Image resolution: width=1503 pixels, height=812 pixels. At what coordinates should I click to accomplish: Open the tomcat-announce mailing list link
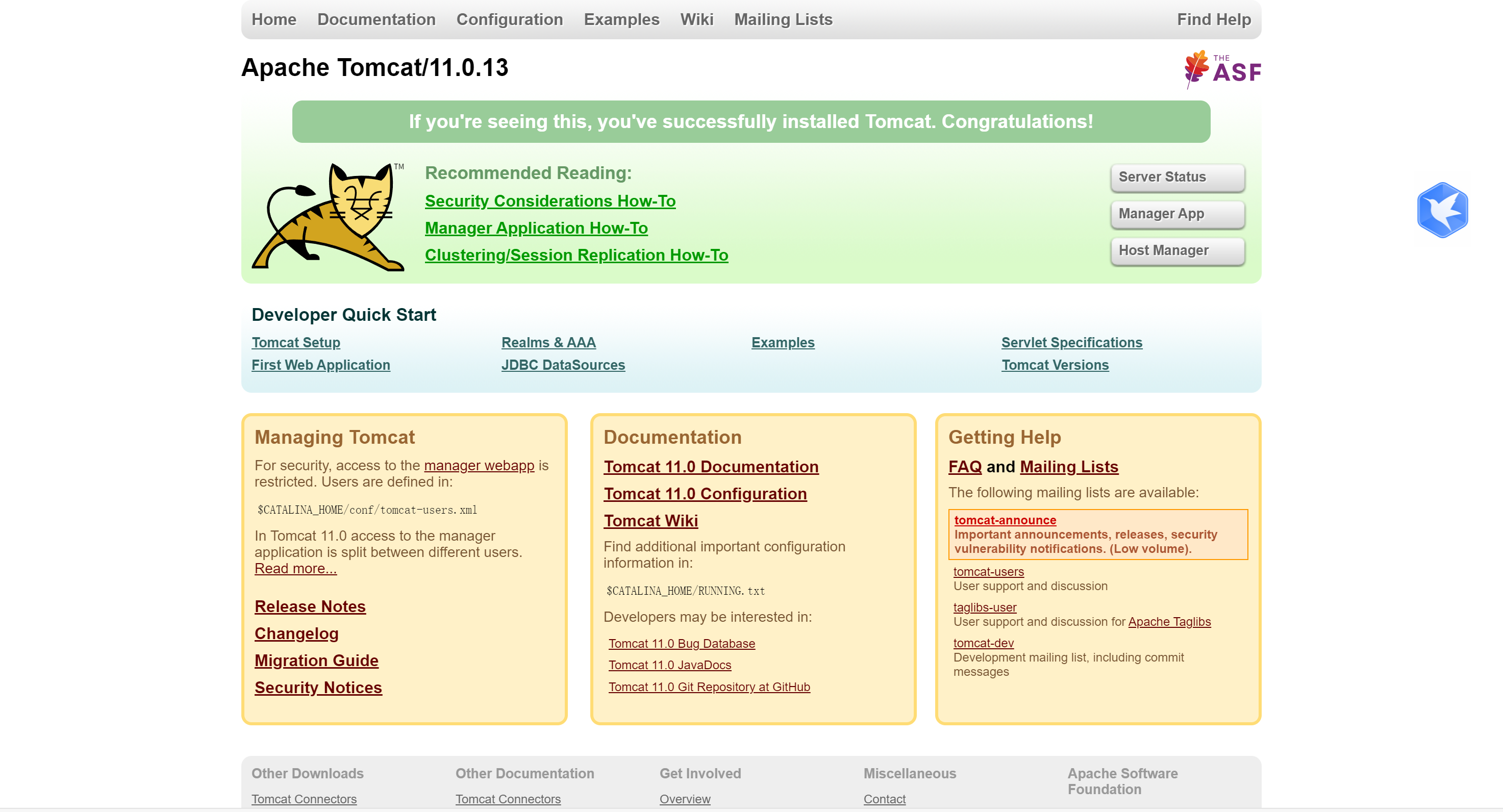pyautogui.click(x=1005, y=520)
